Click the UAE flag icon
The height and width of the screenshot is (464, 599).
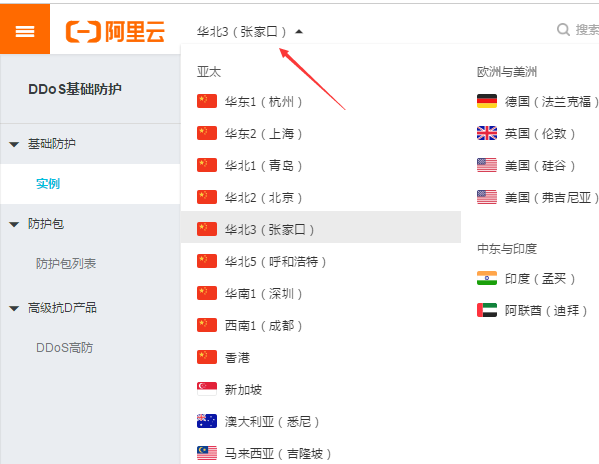pyautogui.click(x=487, y=310)
